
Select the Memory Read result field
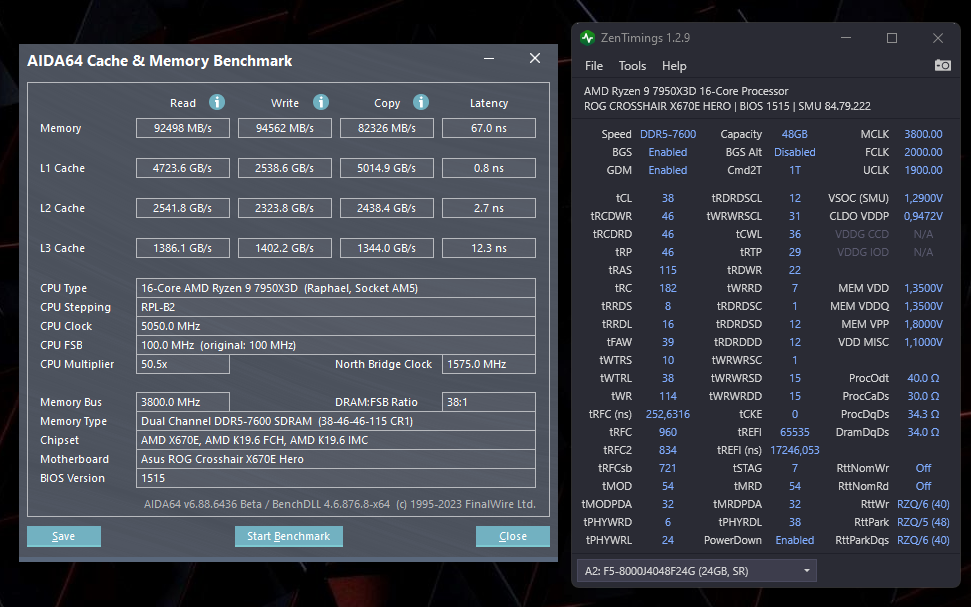coord(183,128)
